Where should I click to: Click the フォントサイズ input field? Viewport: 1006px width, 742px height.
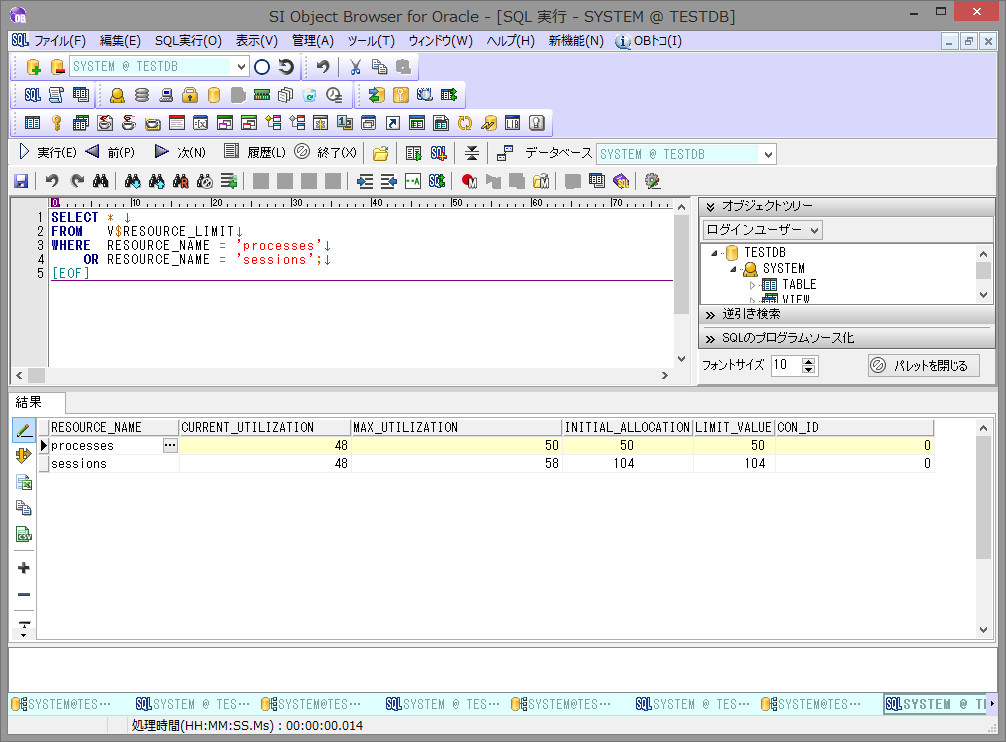pyautogui.click(x=787, y=366)
